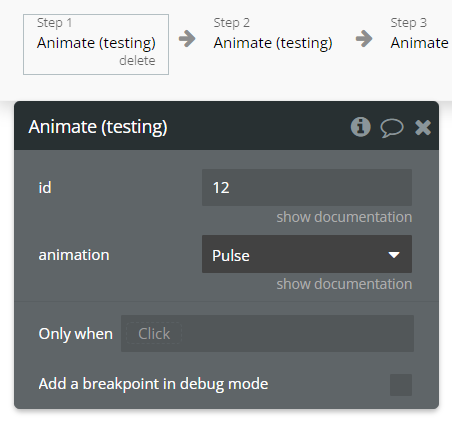Click the Only when label
Image resolution: width=452 pixels, height=426 pixels.
pyautogui.click(x=76, y=334)
